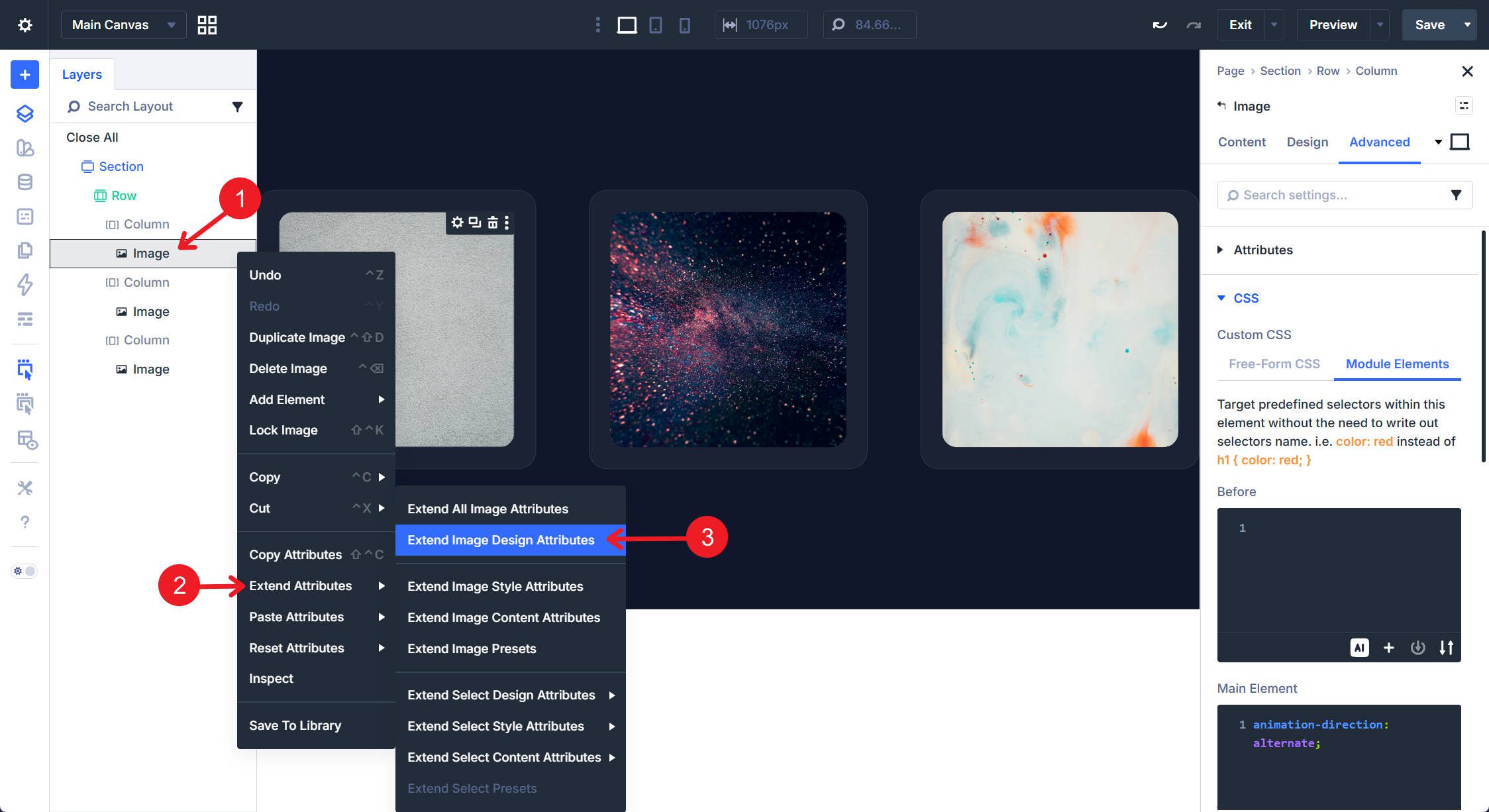Open the add element panel (plus icon)
Image resolution: width=1489 pixels, height=812 pixels.
(x=24, y=74)
